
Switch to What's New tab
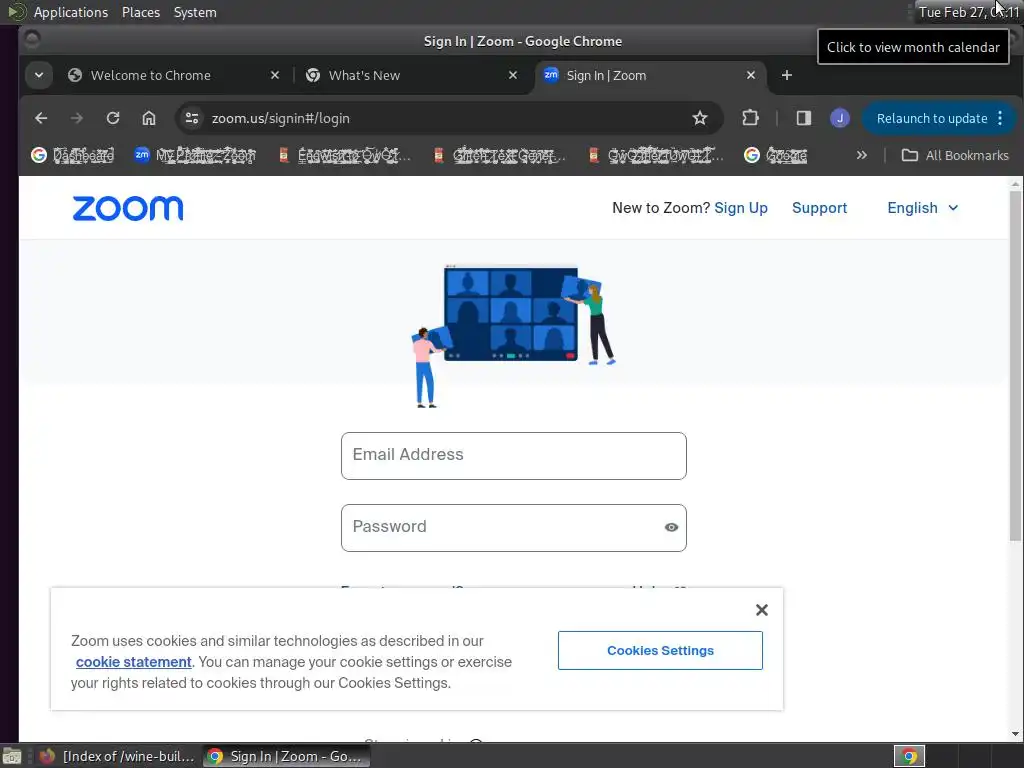tap(413, 75)
